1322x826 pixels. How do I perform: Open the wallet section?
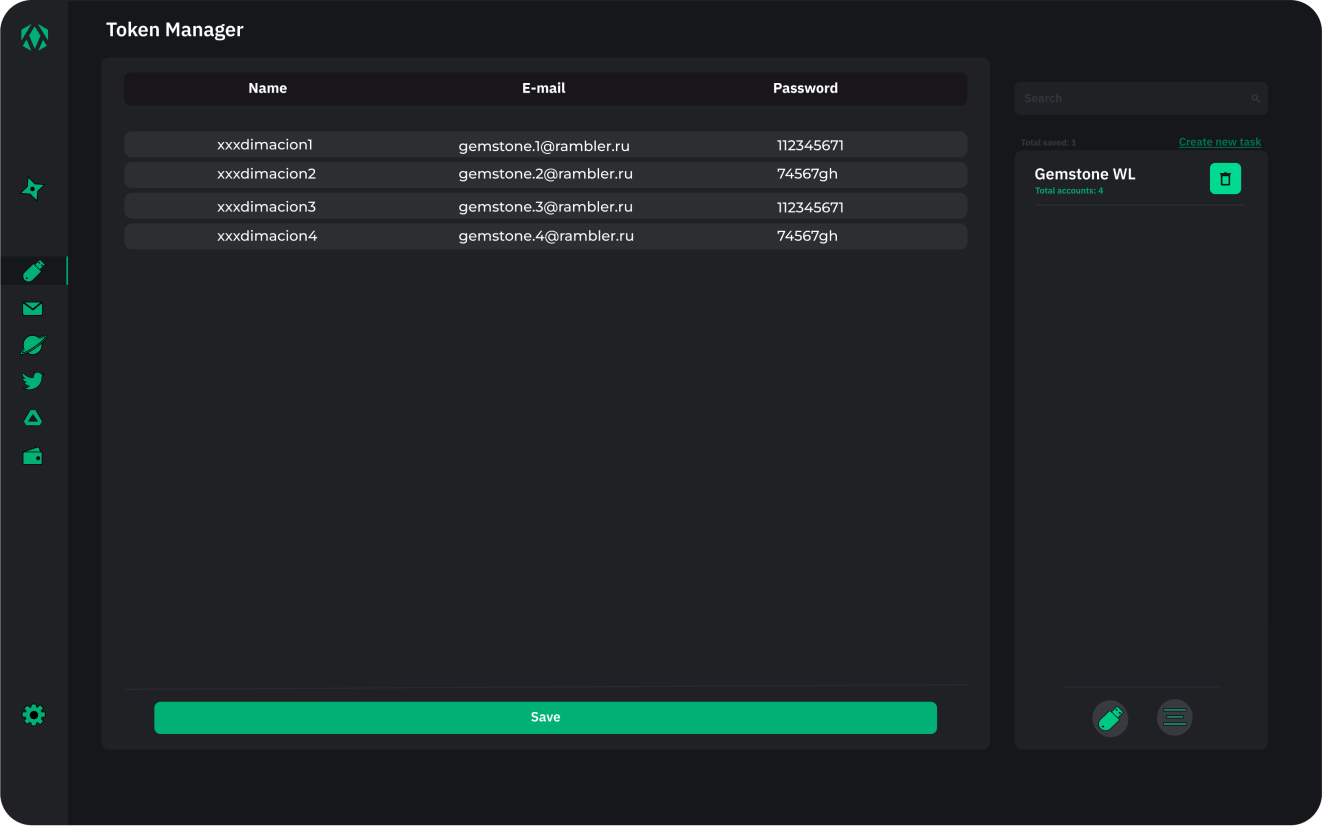(x=33, y=457)
